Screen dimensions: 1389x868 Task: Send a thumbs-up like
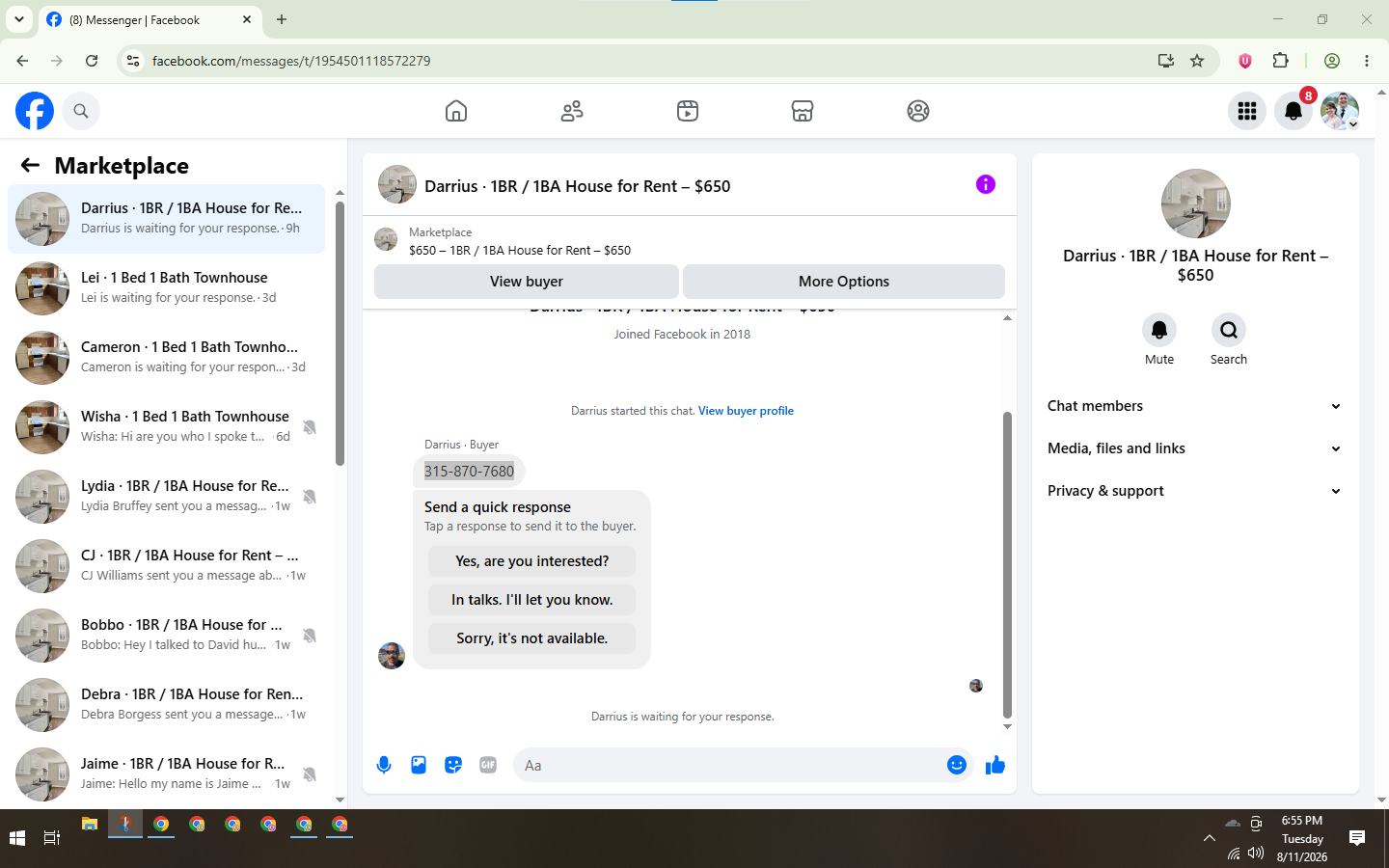tap(995, 765)
